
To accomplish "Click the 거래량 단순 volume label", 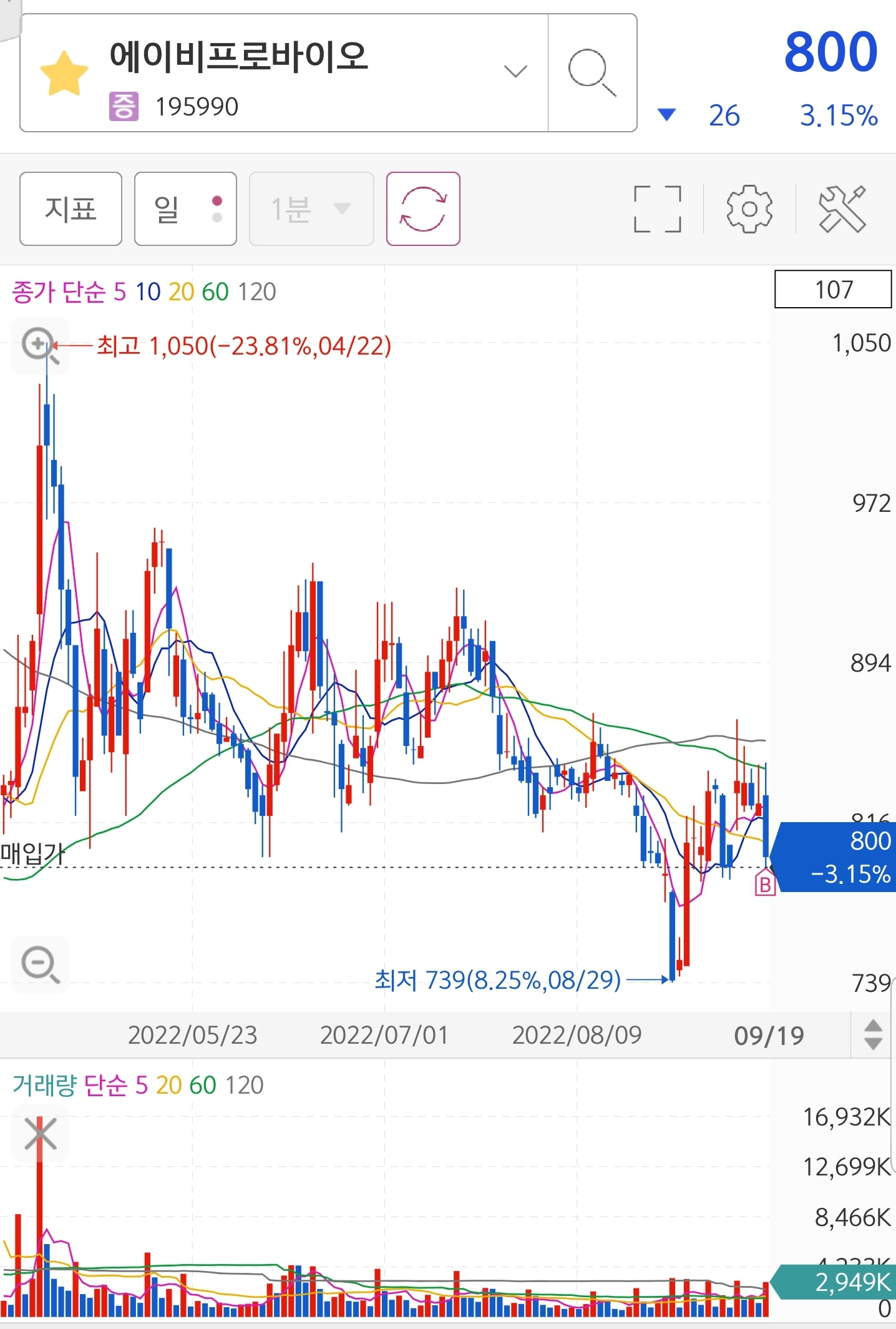I will [70, 1085].
